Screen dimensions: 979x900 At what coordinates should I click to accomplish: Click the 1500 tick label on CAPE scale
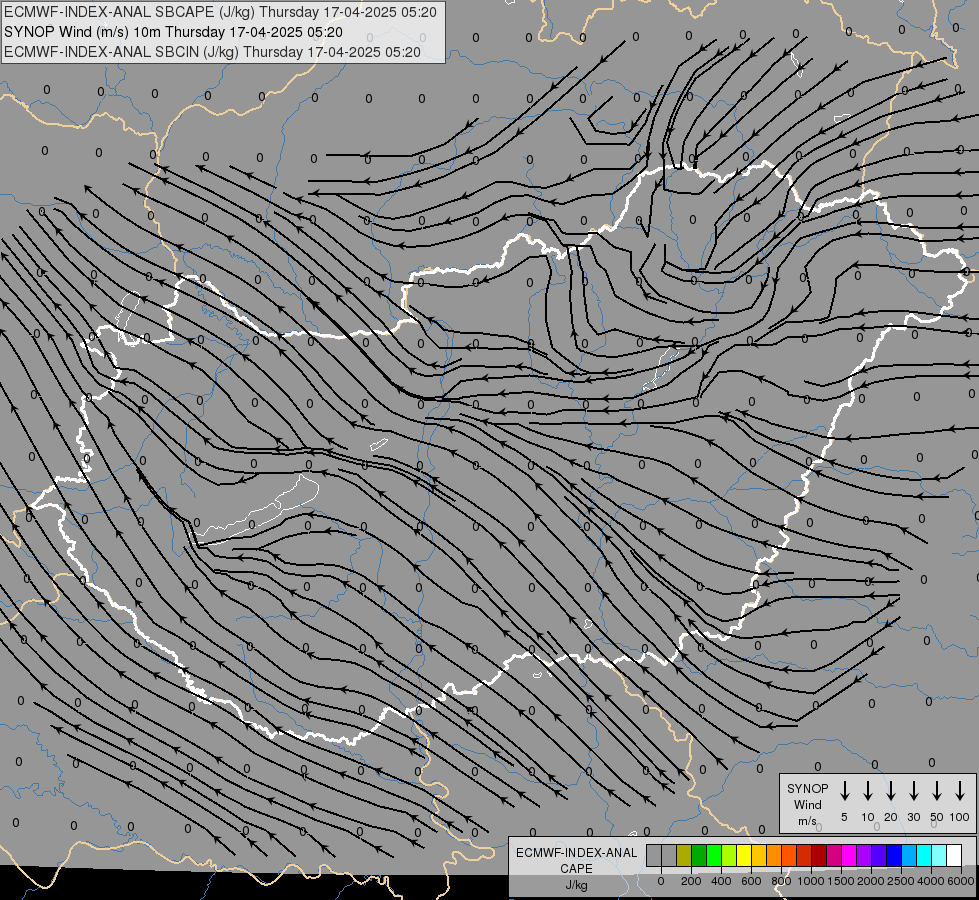[841, 881]
